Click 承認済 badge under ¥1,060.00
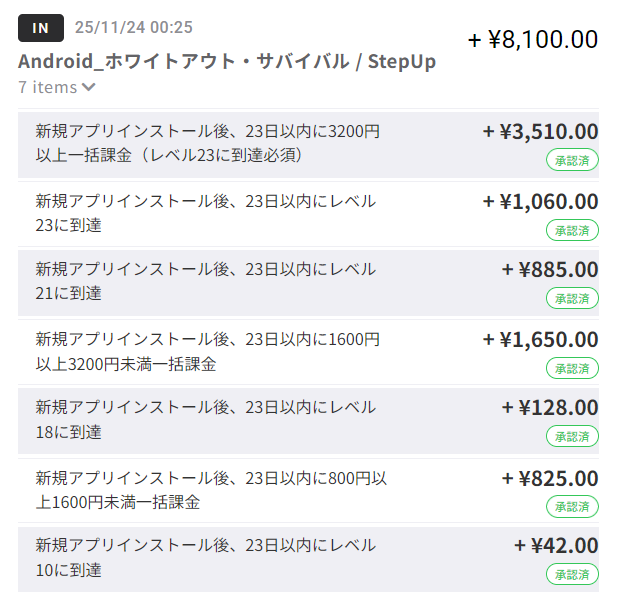 tap(572, 229)
